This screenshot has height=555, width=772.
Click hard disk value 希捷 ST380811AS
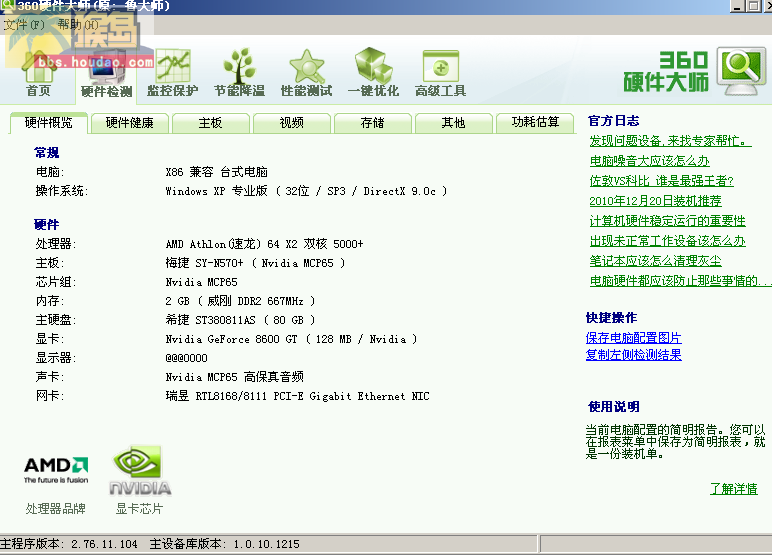(240, 320)
